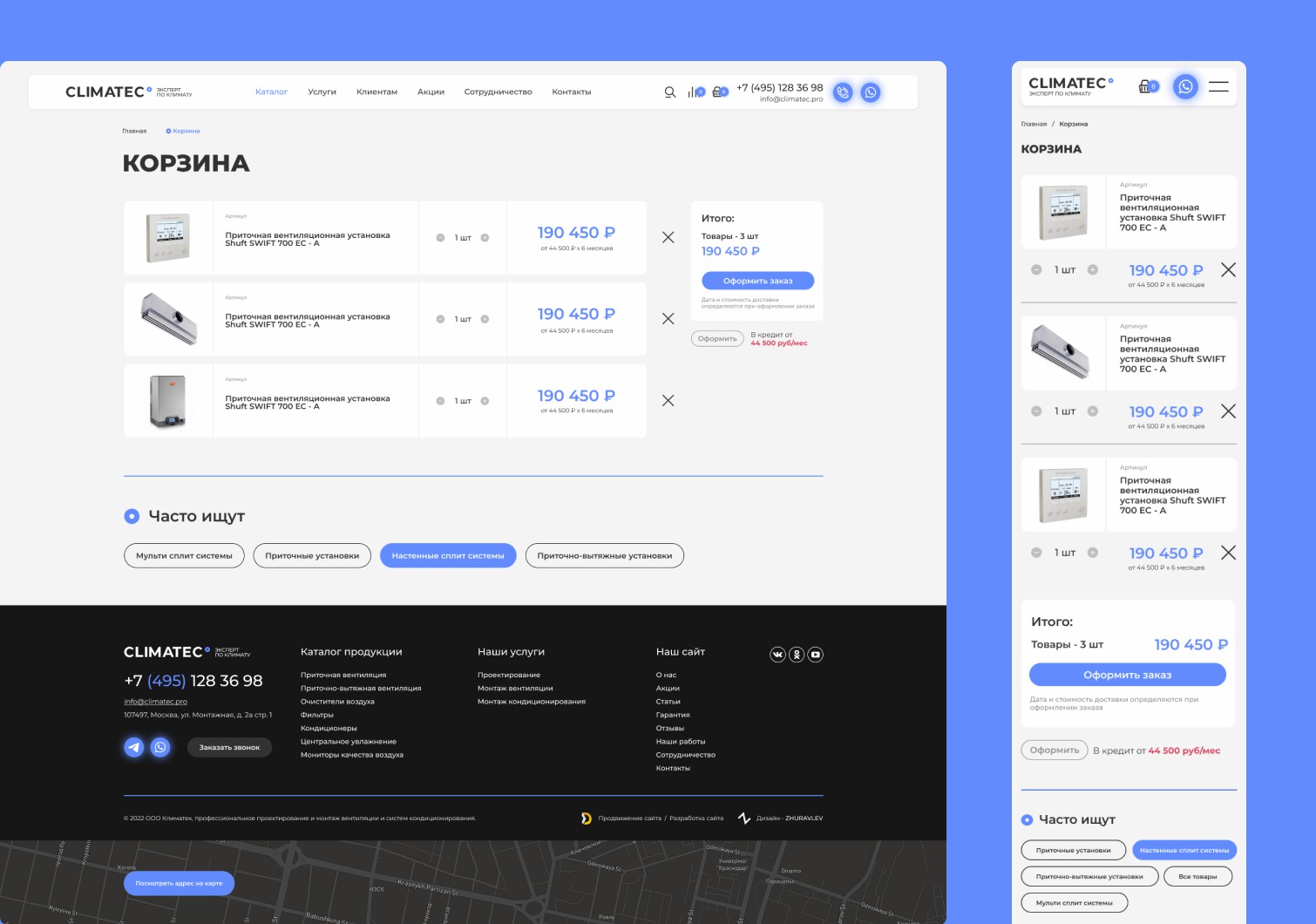Open the mobile hamburger menu

[x=1218, y=86]
